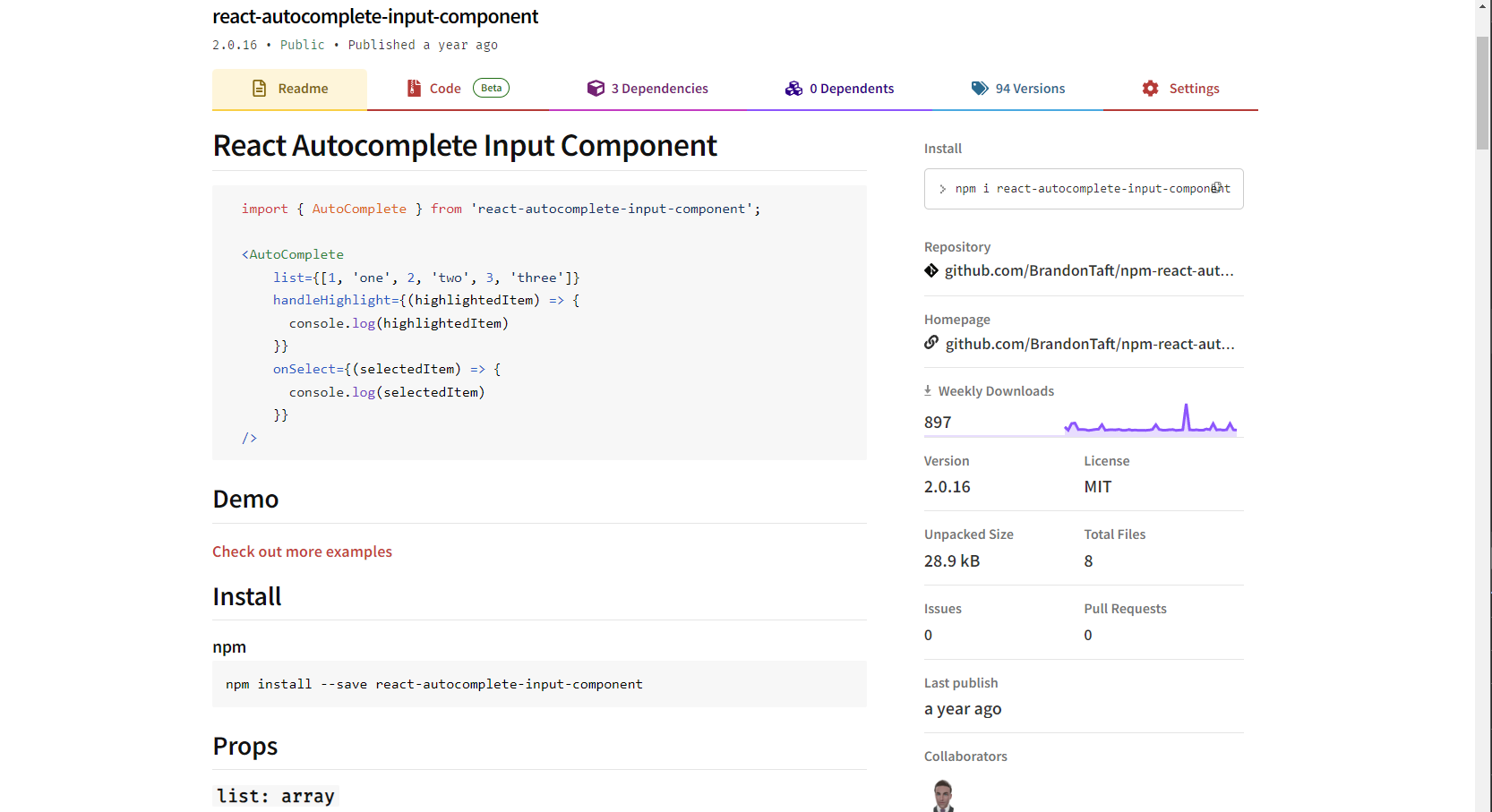Open the 94 Versions tab

coord(1018,89)
